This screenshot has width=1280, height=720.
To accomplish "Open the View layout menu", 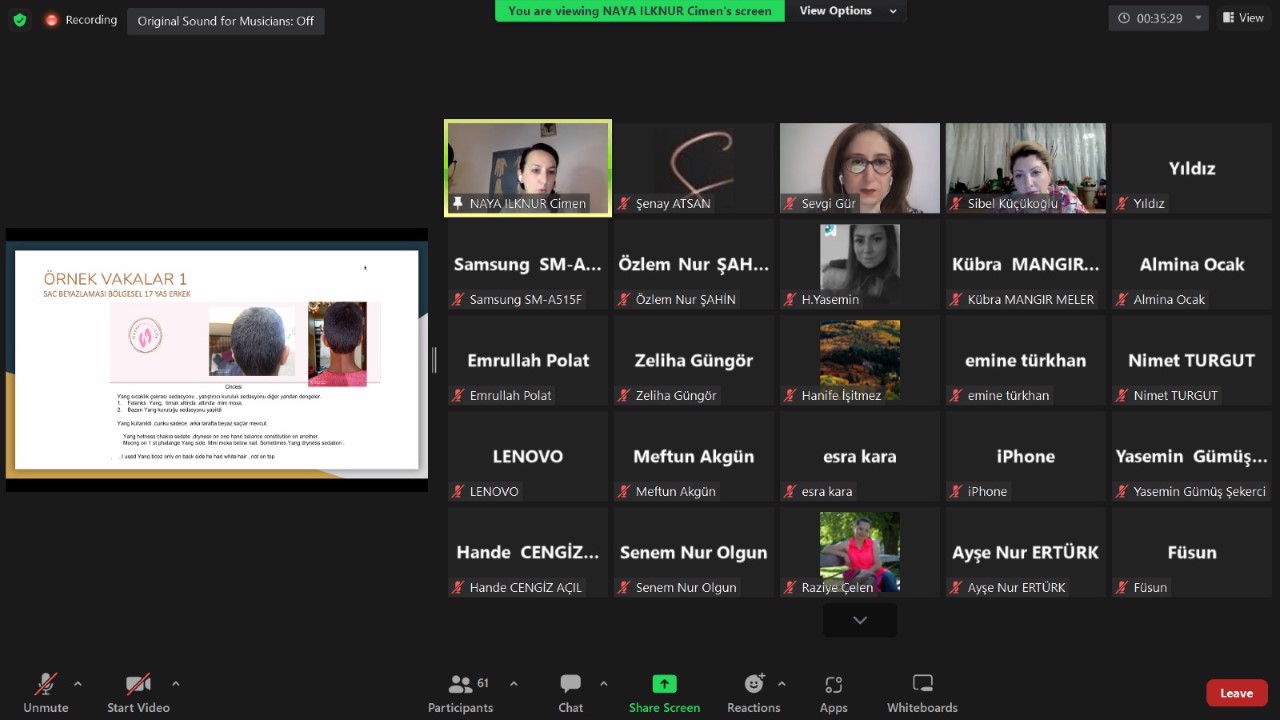I will point(1243,18).
